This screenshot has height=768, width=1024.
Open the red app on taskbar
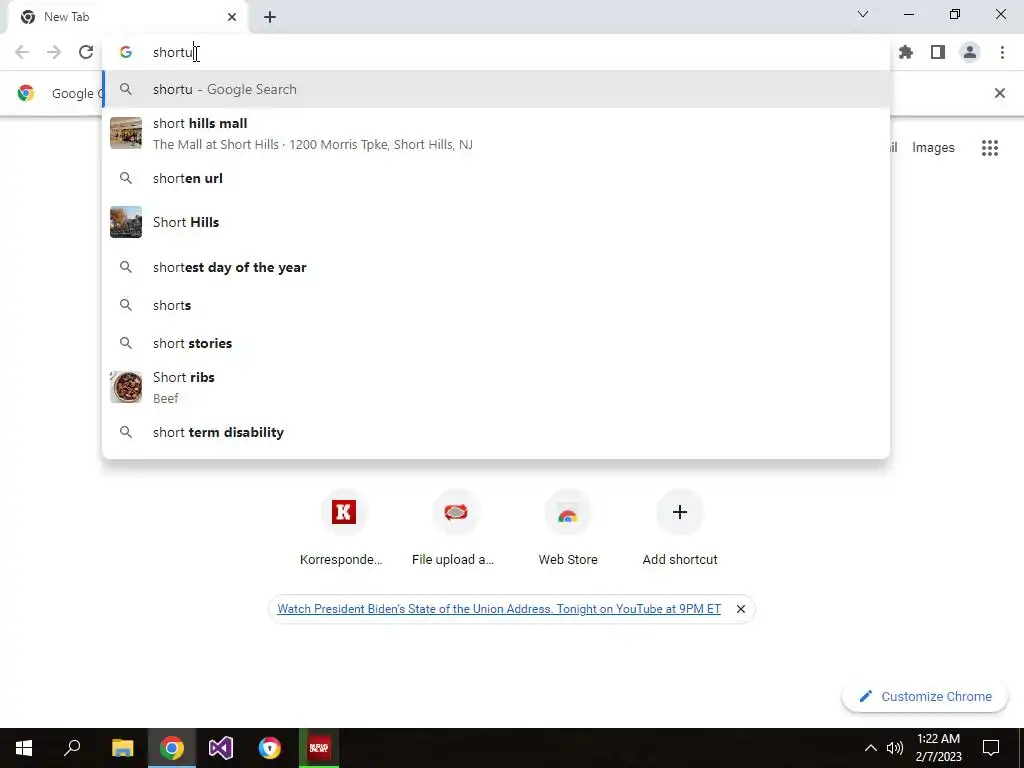pyautogui.click(x=319, y=748)
